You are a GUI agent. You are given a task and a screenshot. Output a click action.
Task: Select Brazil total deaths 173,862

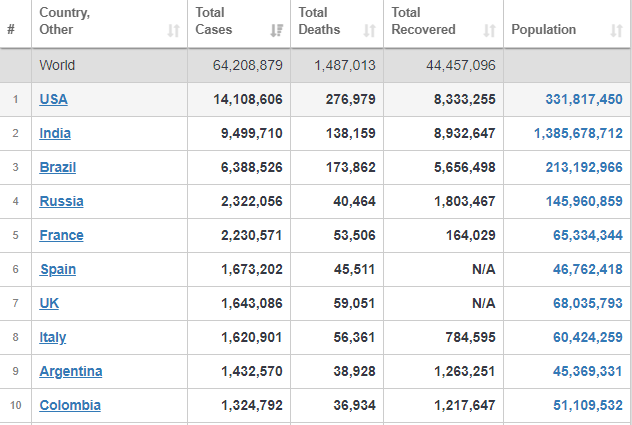351,167
